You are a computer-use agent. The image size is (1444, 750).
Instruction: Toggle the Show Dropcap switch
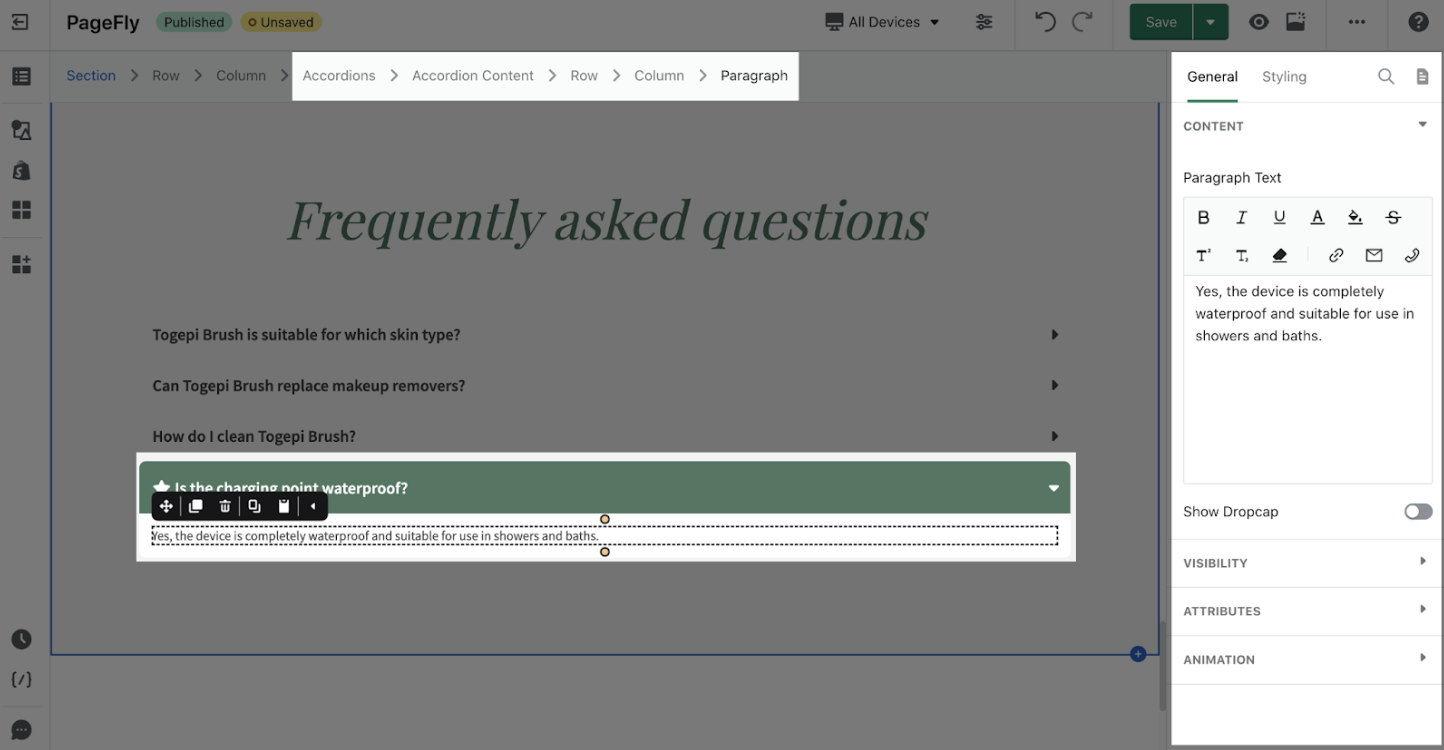(x=1418, y=511)
